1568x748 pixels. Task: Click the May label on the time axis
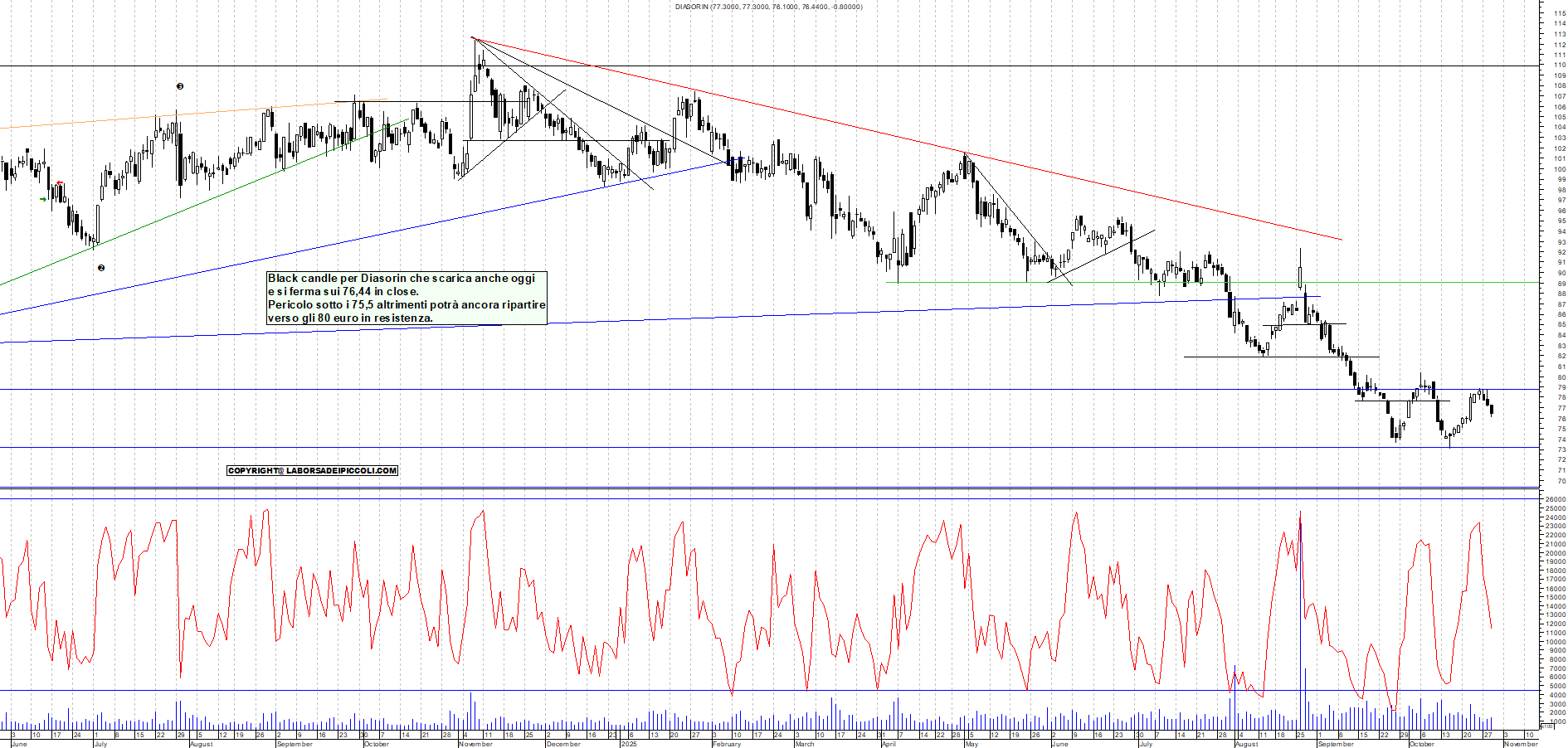[x=971, y=744]
